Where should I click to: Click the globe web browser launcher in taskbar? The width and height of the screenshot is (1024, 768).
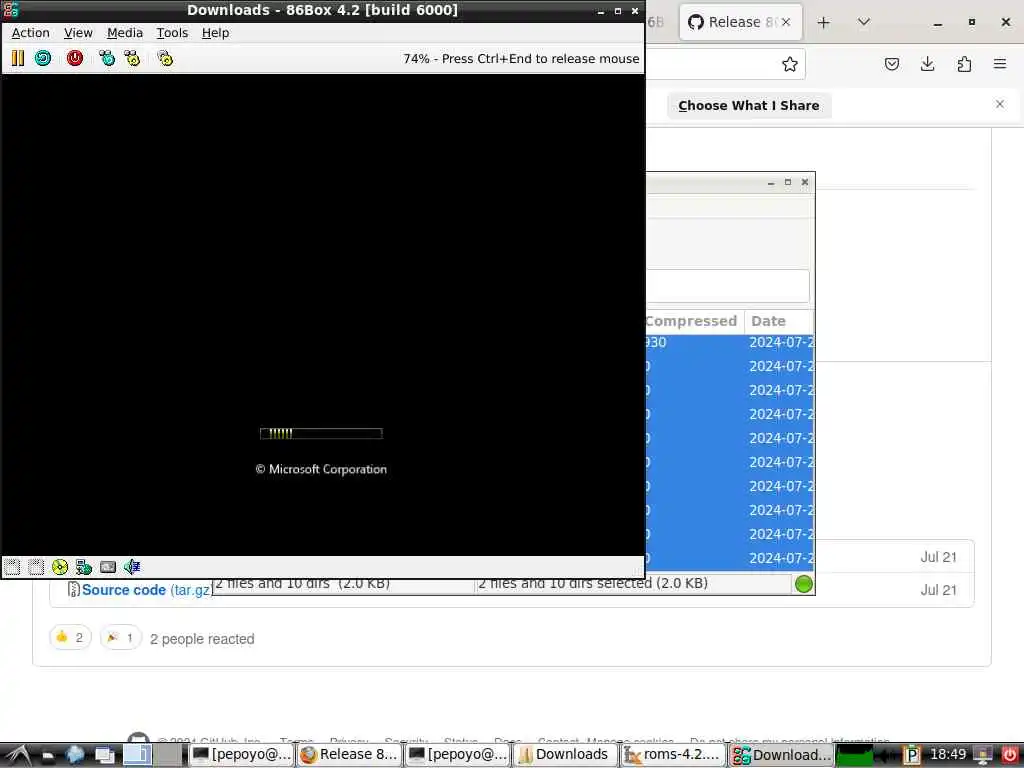[x=75, y=755]
